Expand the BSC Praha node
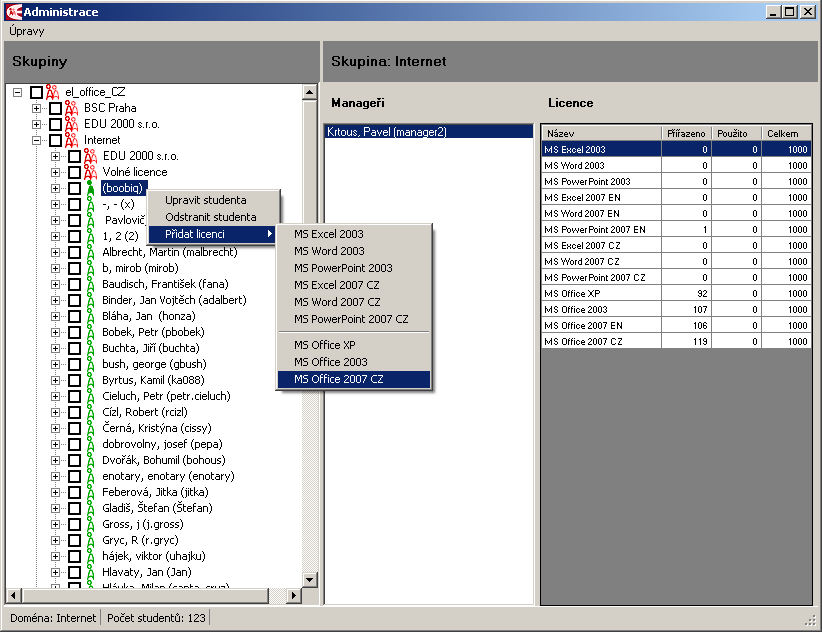Screen dimensions: 822x632 tap(36, 108)
